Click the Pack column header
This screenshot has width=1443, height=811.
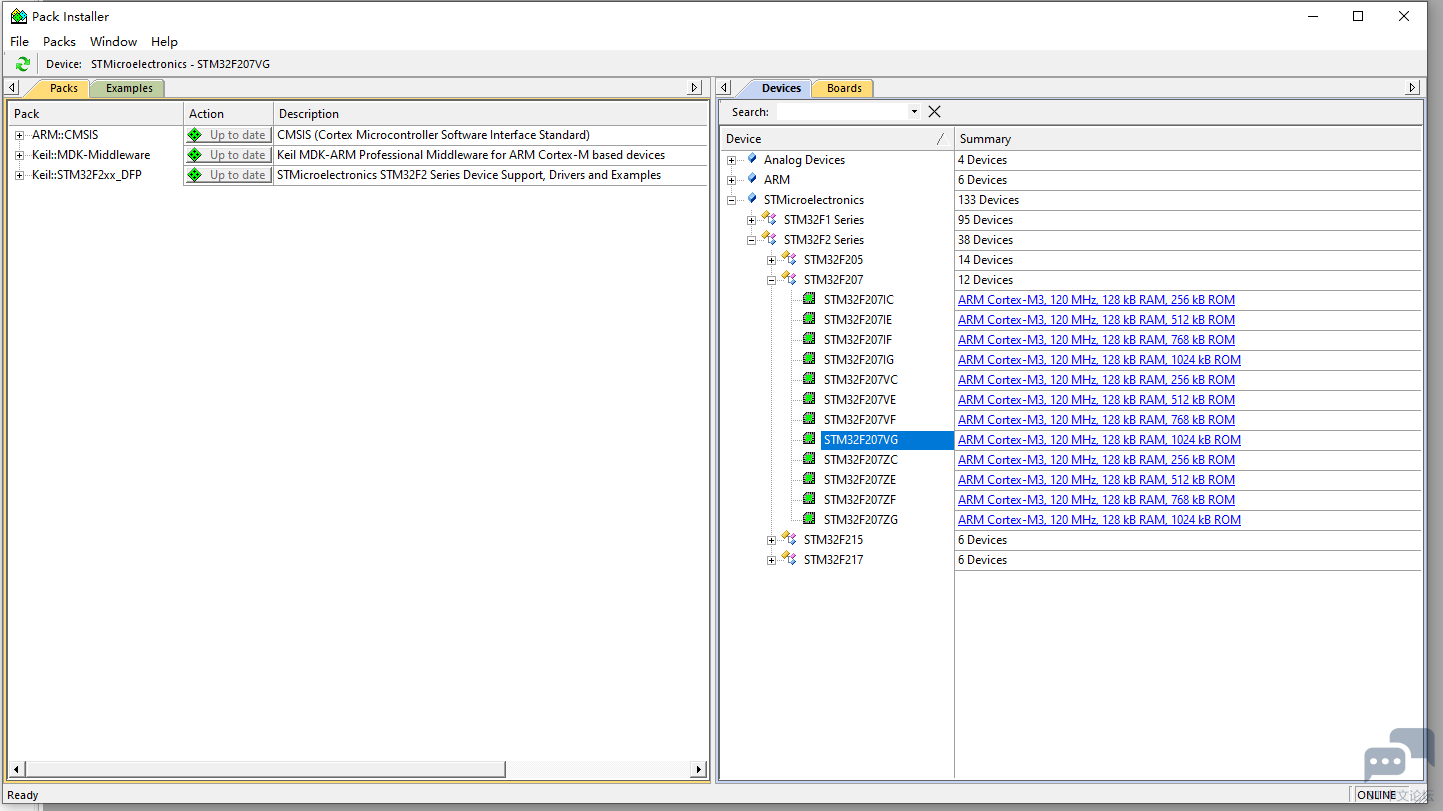96,114
